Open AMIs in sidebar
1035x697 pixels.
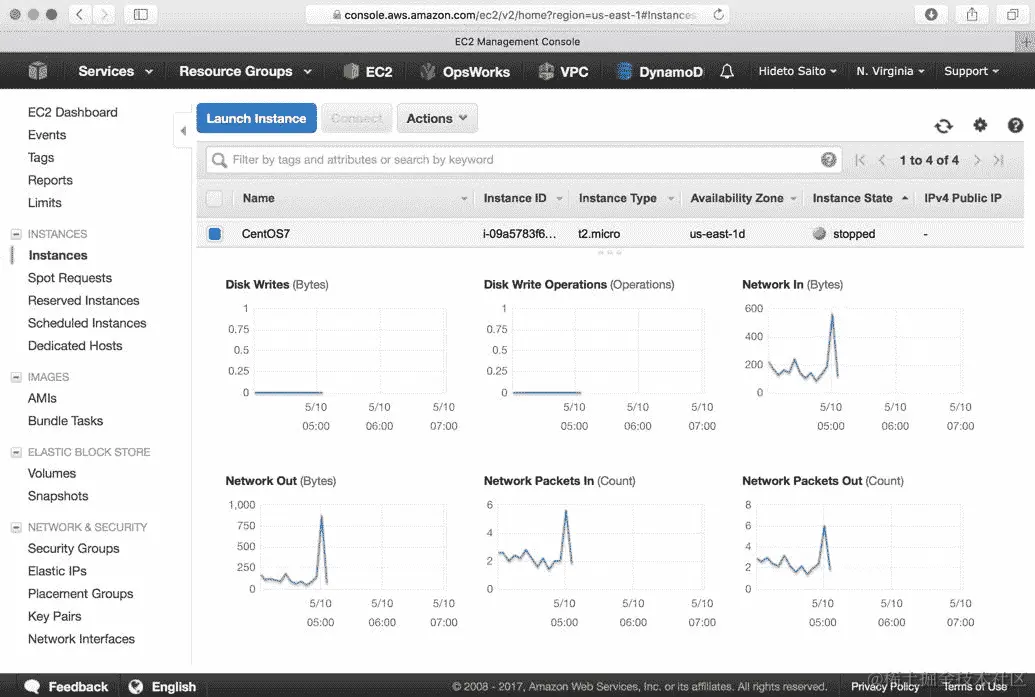click(42, 398)
